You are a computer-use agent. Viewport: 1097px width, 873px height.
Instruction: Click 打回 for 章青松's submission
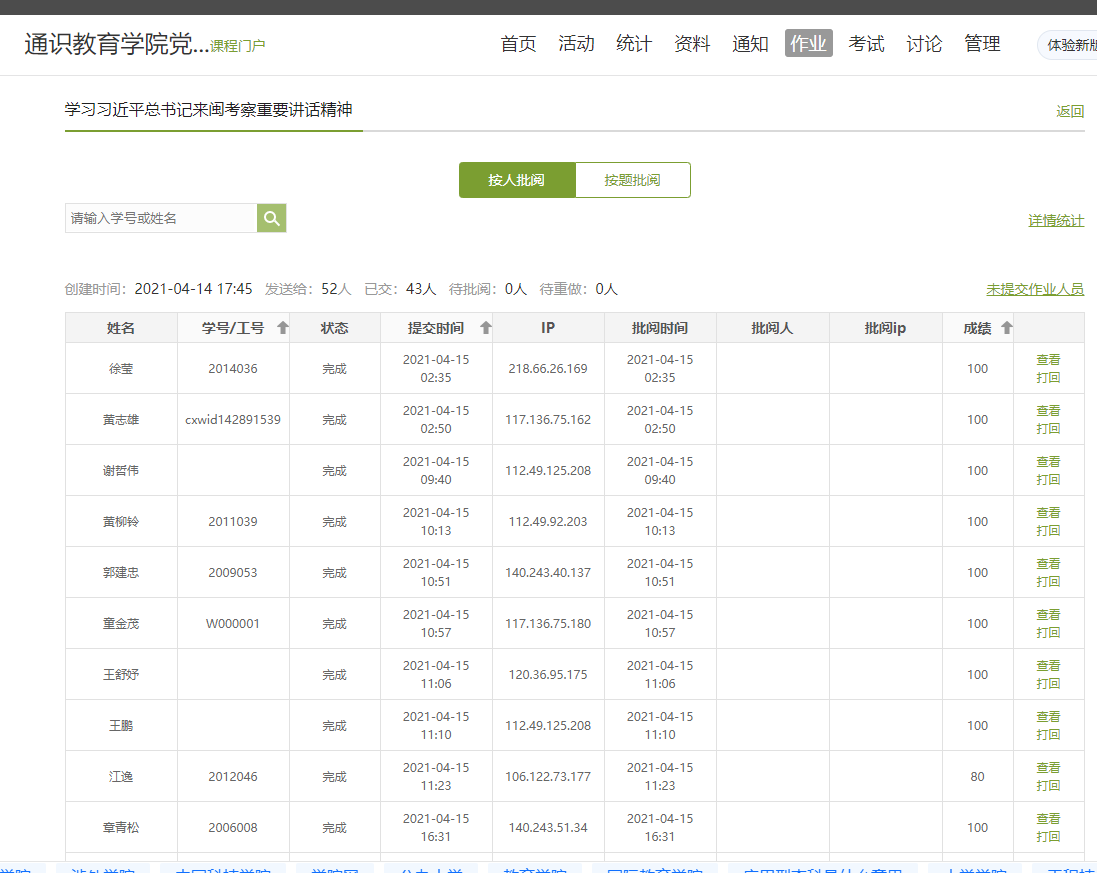(x=1048, y=837)
